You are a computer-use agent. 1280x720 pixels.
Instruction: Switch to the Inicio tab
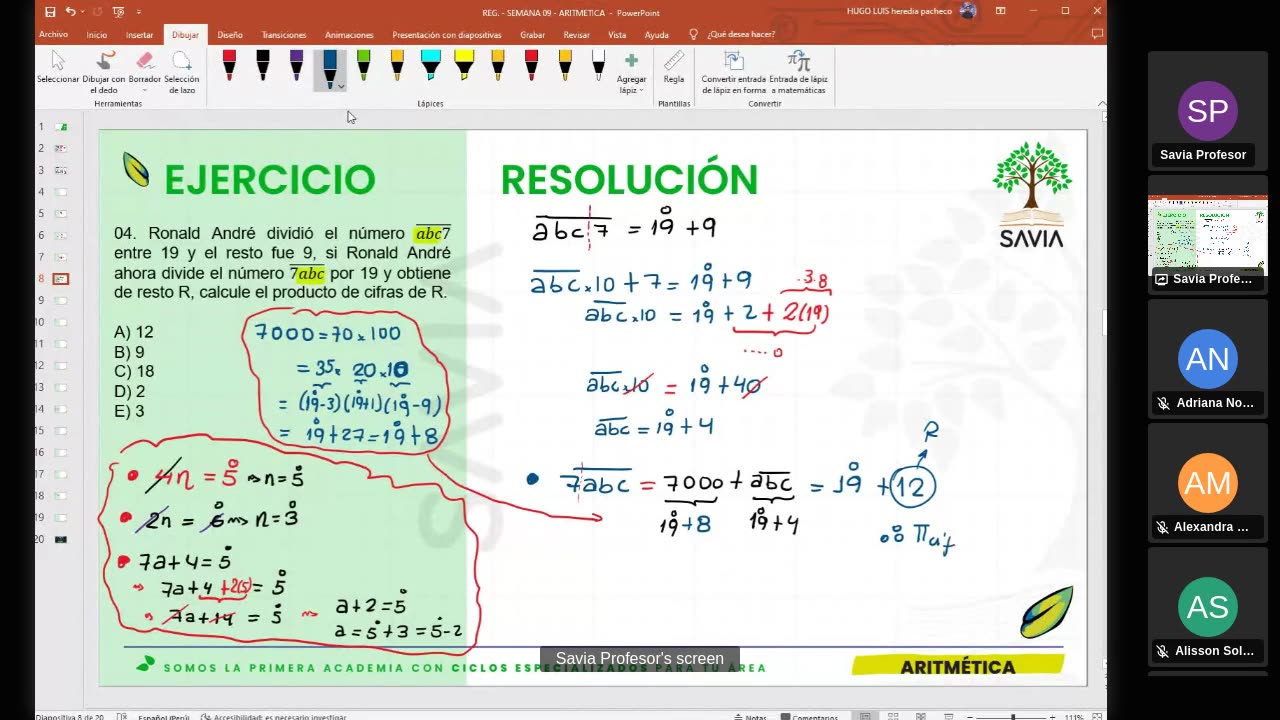click(97, 34)
